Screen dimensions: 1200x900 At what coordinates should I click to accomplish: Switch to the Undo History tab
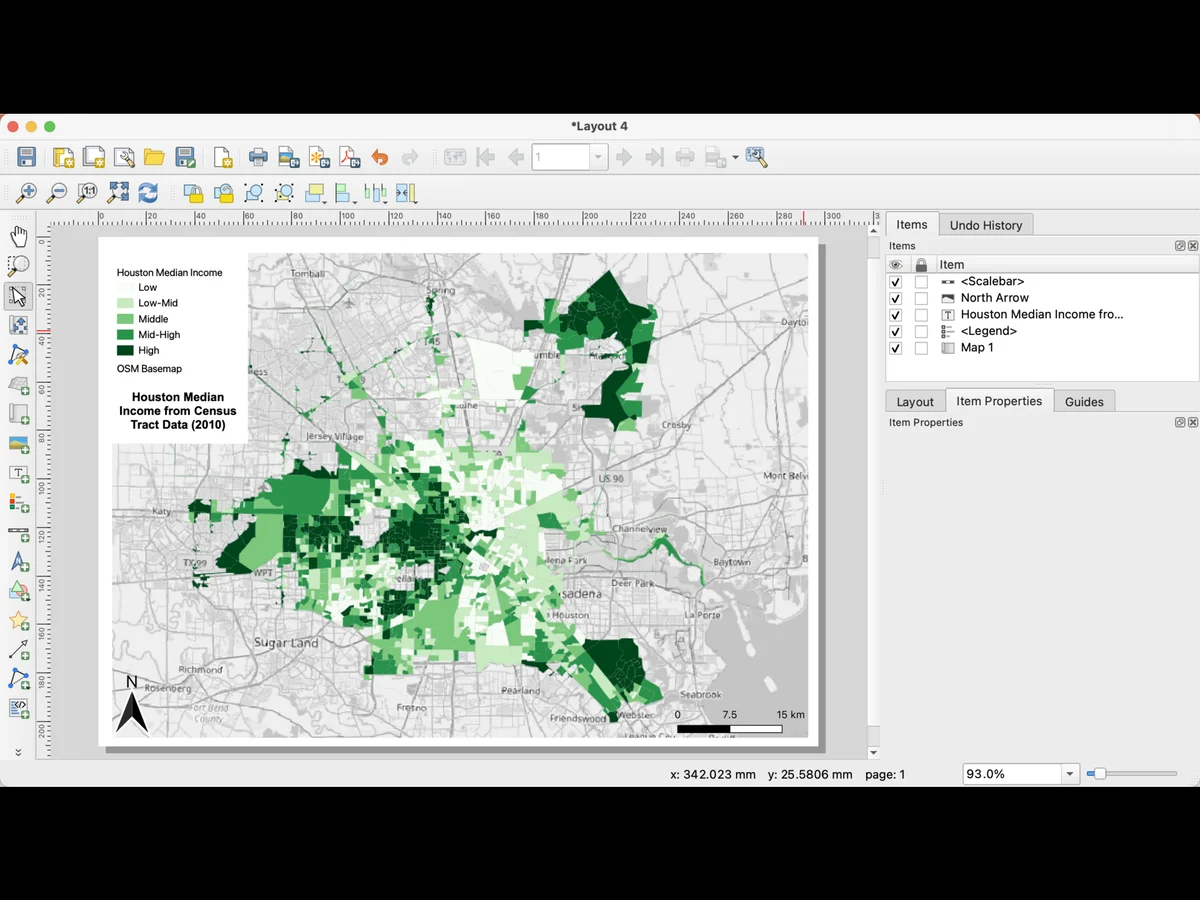point(986,225)
